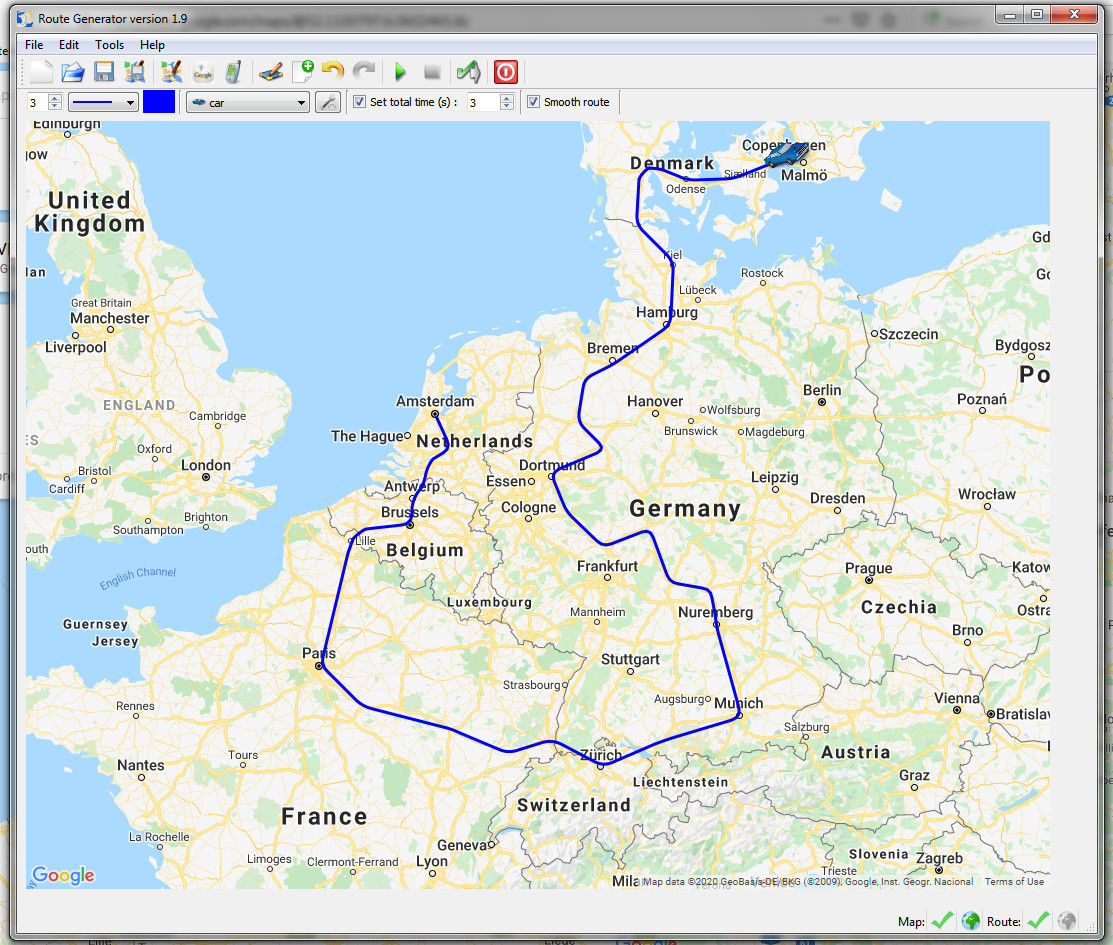Click the grey globe icon after Route
1113x945 pixels.
pyautogui.click(x=1067, y=921)
